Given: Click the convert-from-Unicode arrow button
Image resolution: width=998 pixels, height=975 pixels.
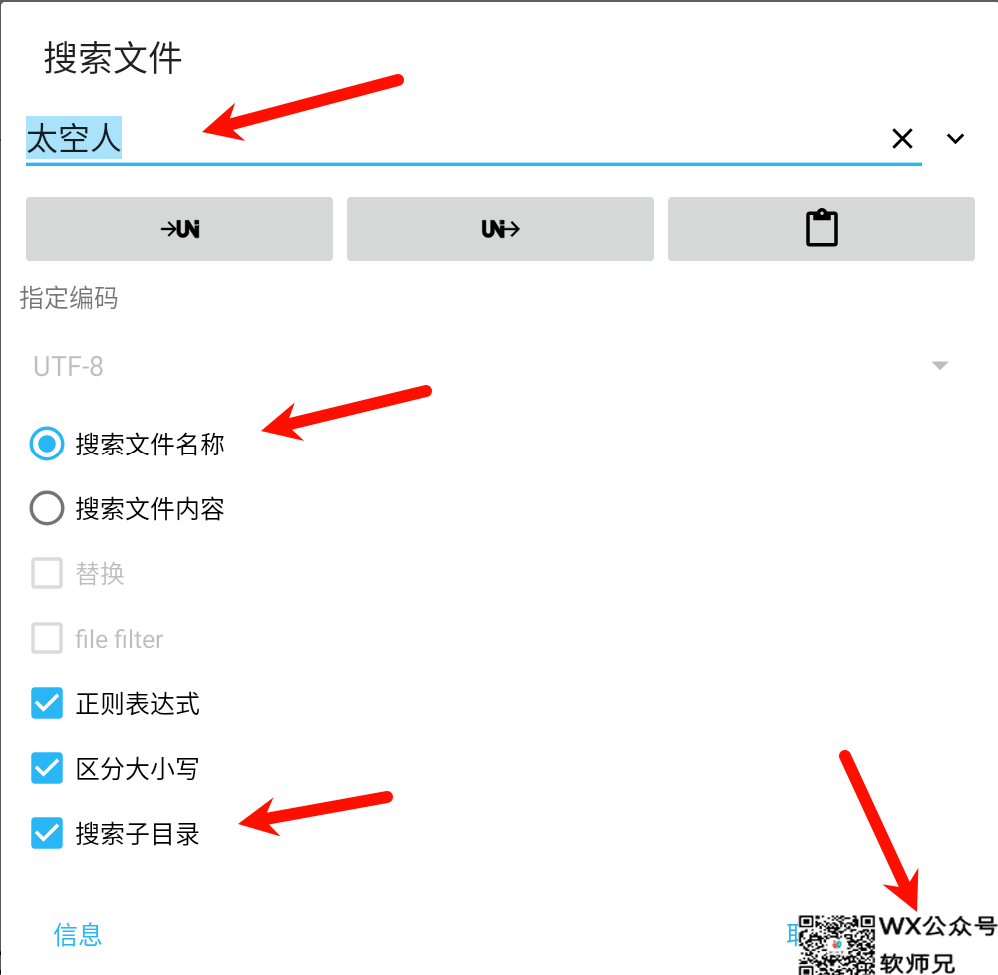Looking at the screenshot, I should pyautogui.click(x=500, y=228).
